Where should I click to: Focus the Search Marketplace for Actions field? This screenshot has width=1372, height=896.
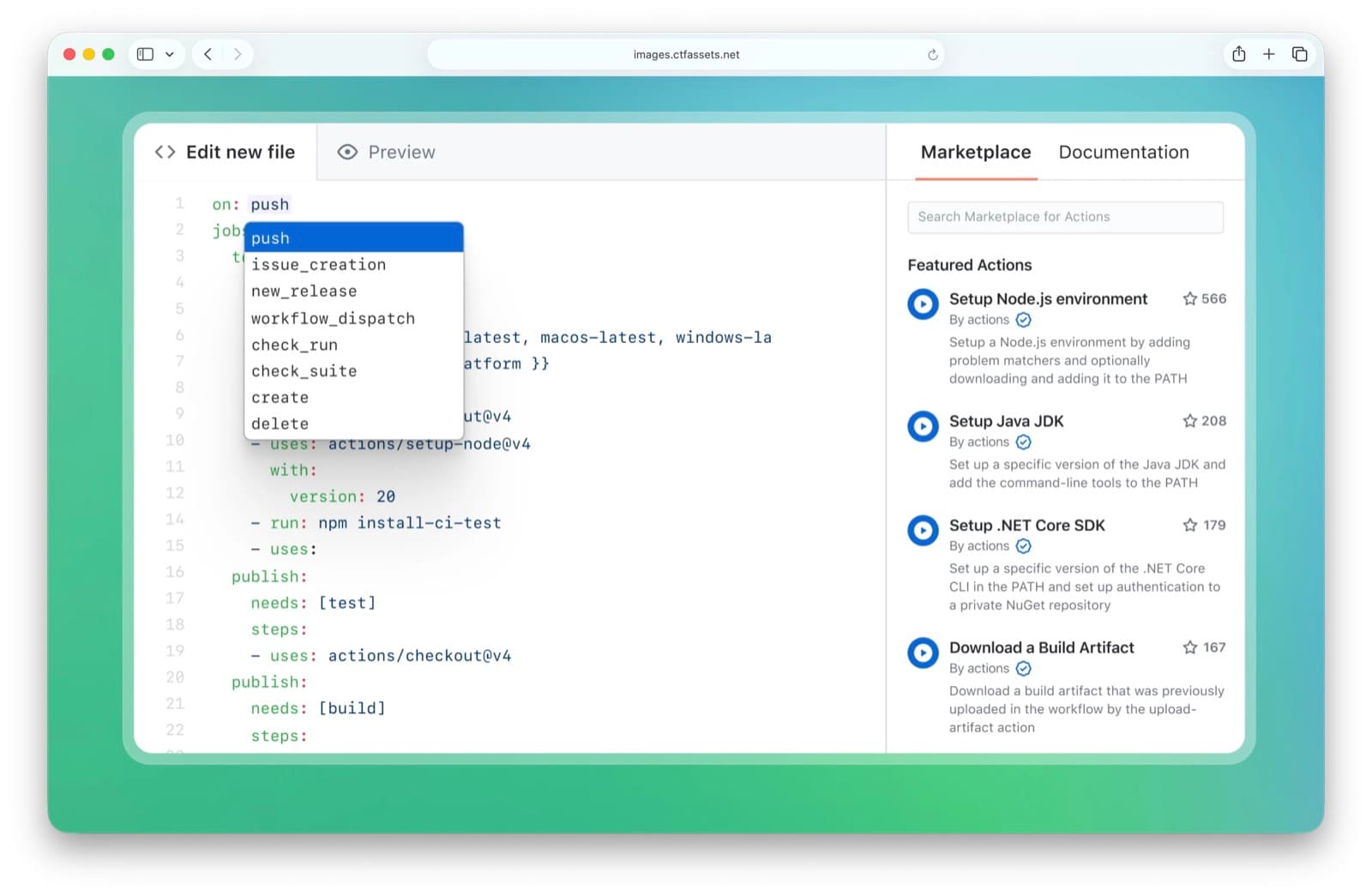click(x=1065, y=217)
